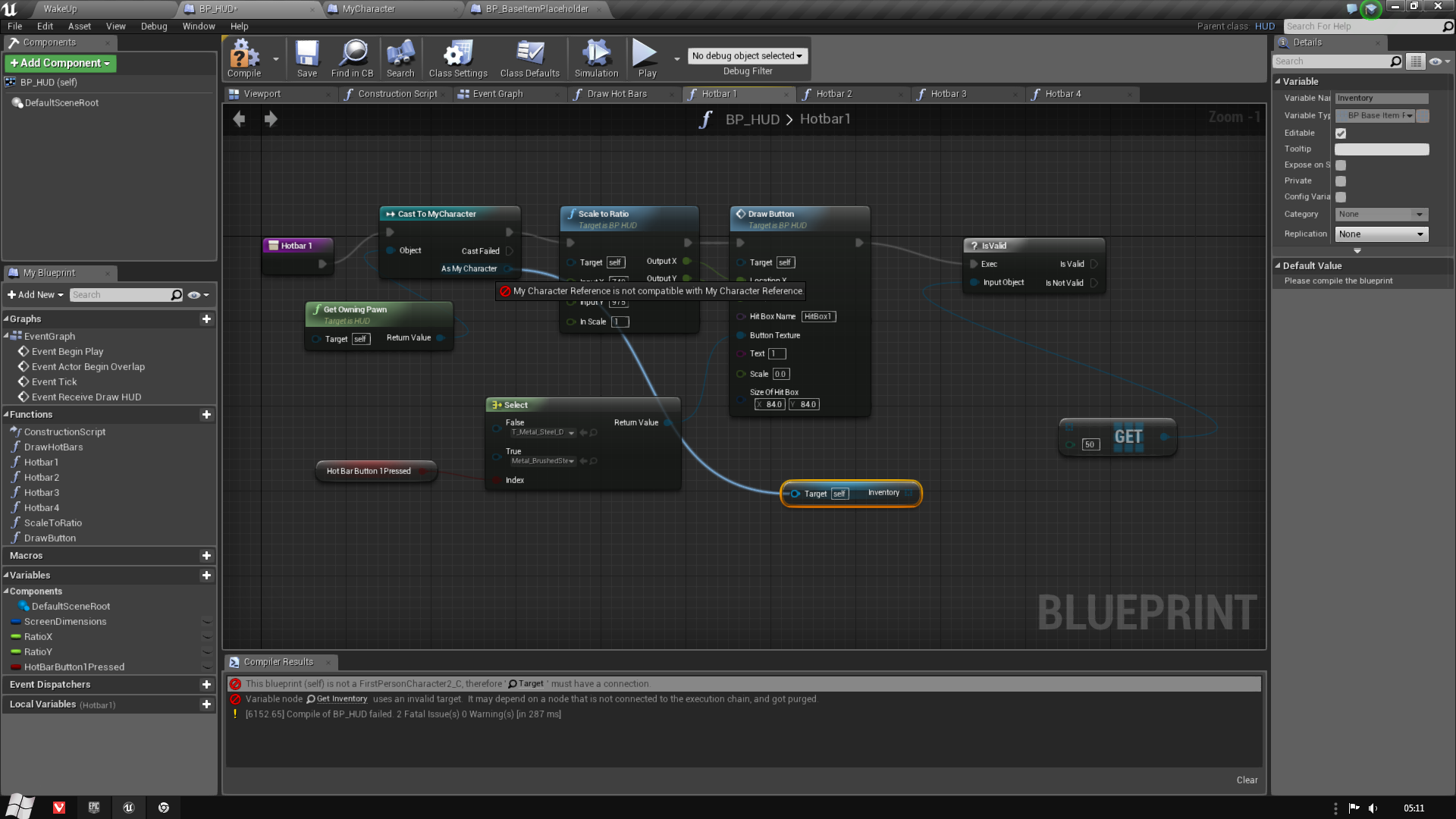Open the Category dropdown
Image resolution: width=1456 pixels, height=819 pixels.
point(1382,215)
